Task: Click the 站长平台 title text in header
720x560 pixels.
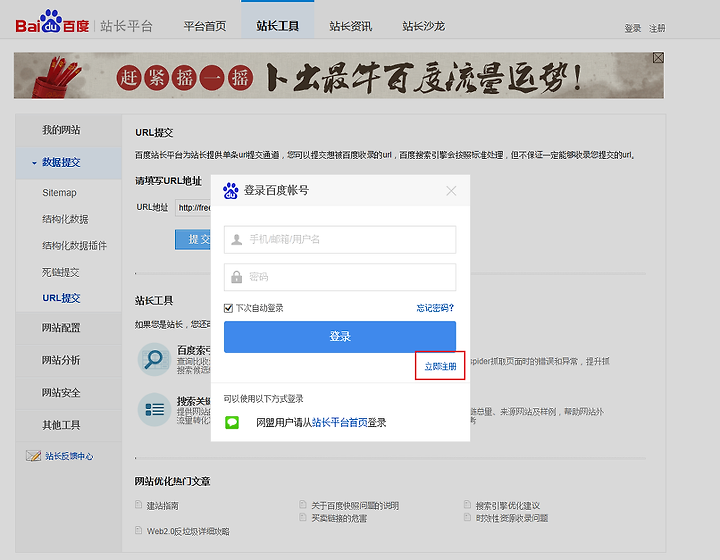Action: [x=126, y=26]
